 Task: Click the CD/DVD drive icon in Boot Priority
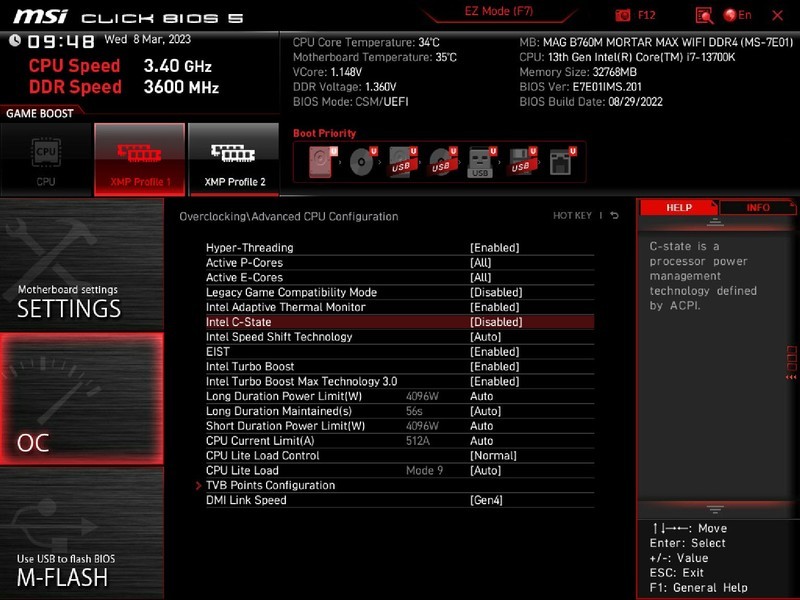point(362,162)
